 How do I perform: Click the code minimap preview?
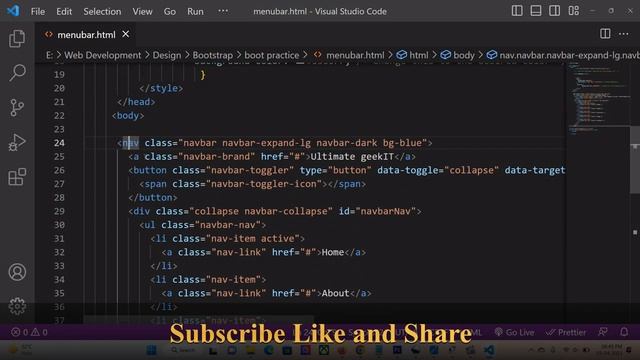point(598,98)
